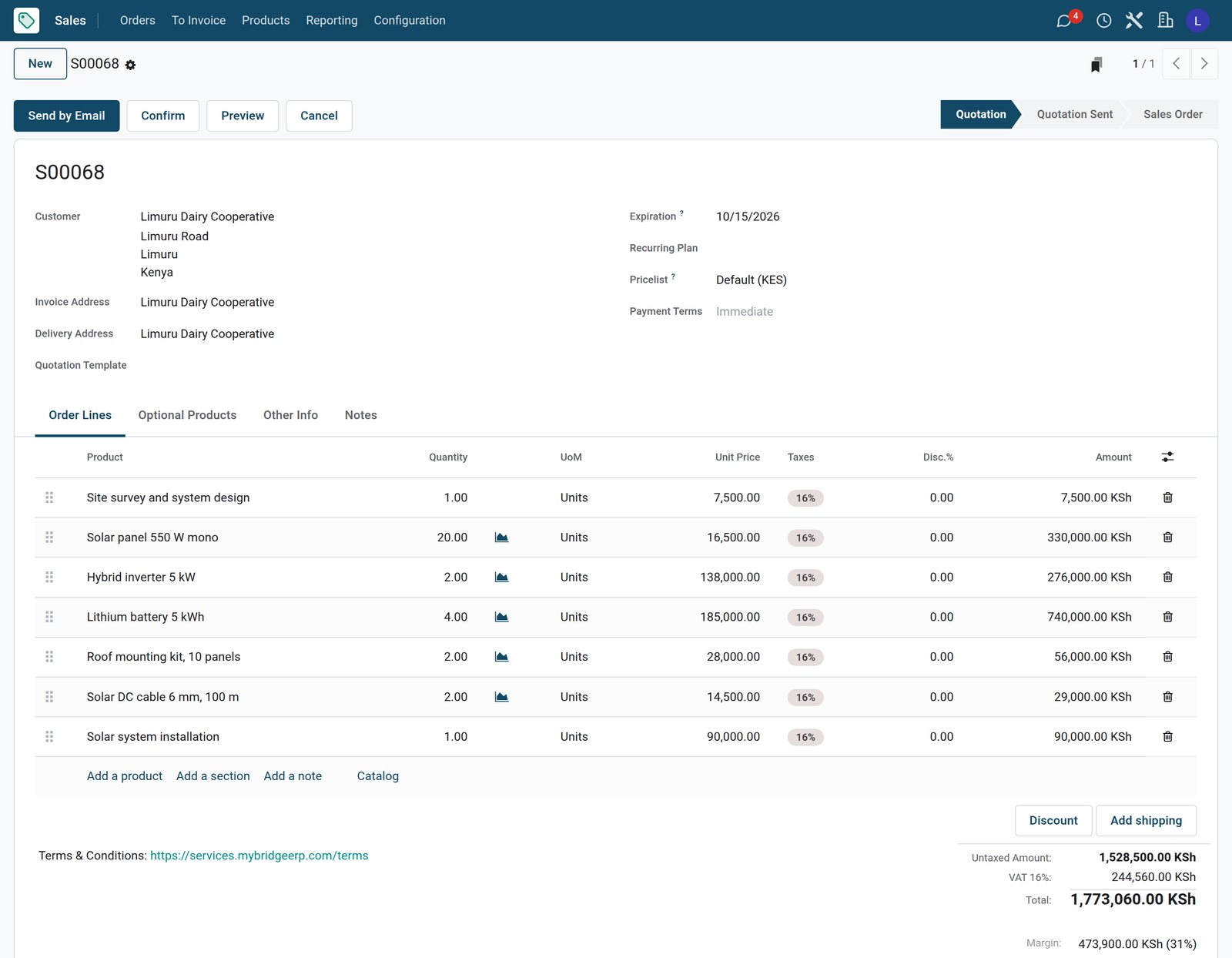Switch to the Optional Products tab
This screenshot has height=958, width=1232.
pyautogui.click(x=187, y=415)
